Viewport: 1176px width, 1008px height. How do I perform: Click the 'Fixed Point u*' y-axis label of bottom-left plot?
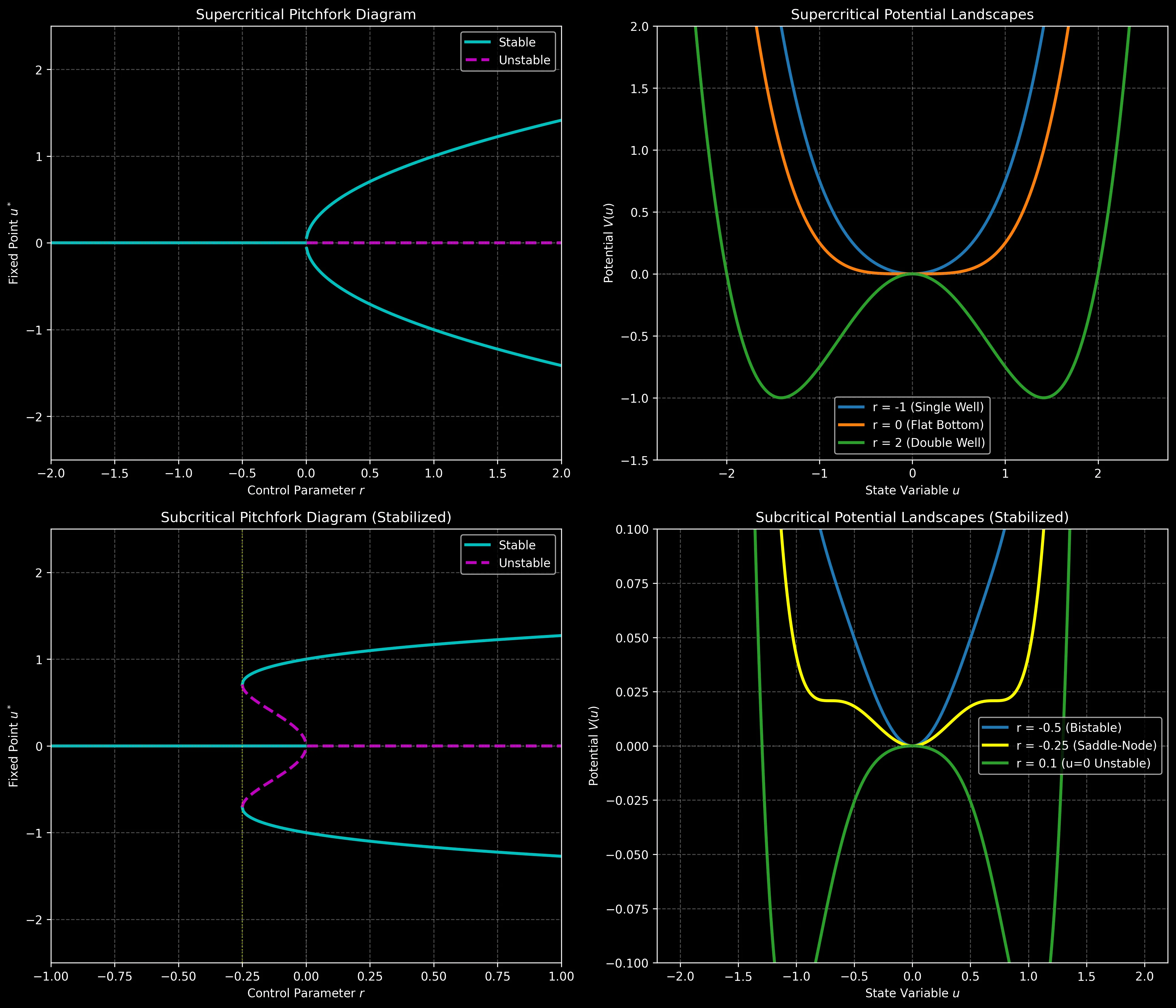pyautogui.click(x=14, y=746)
